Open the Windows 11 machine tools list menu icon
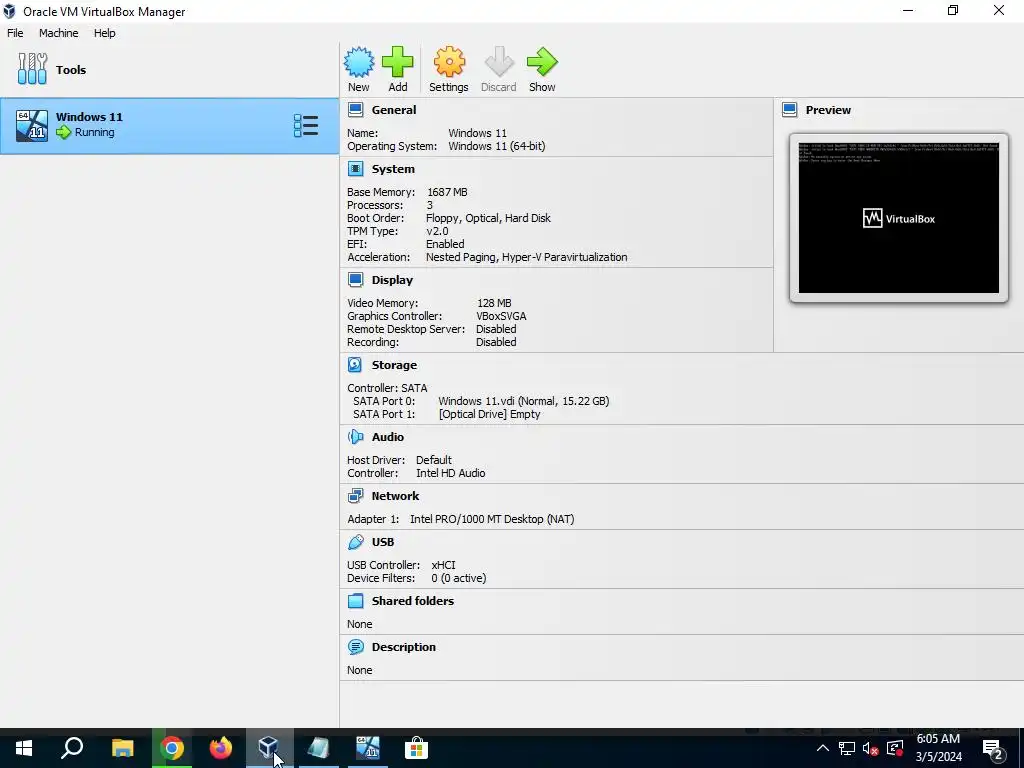 [306, 125]
